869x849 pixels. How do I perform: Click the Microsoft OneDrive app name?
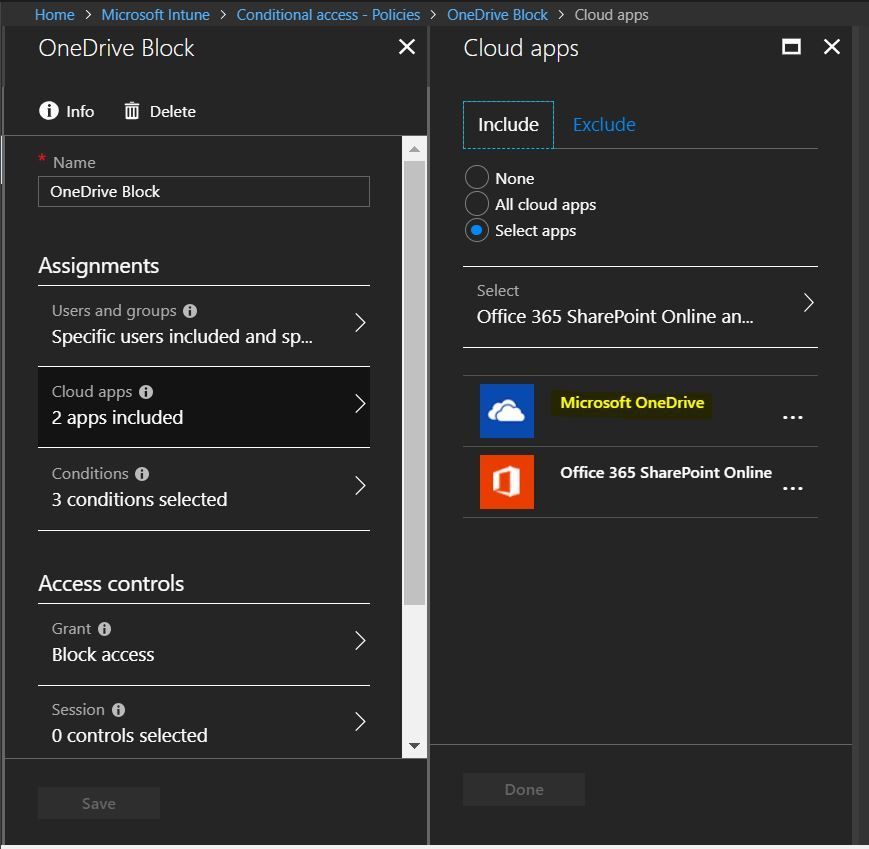pos(632,403)
